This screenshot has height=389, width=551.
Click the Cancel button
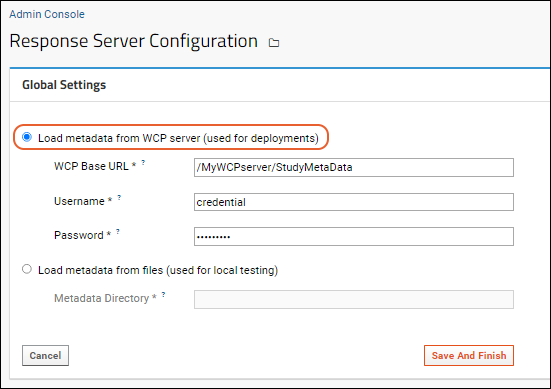click(45, 356)
